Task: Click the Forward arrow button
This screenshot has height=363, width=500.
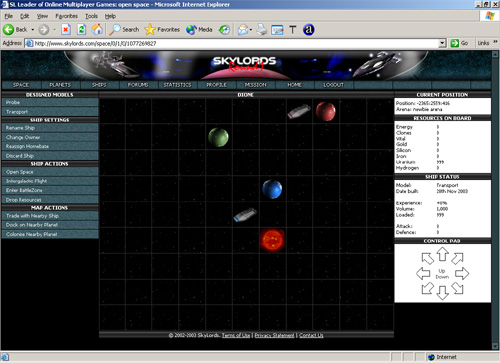Action: click(x=43, y=30)
